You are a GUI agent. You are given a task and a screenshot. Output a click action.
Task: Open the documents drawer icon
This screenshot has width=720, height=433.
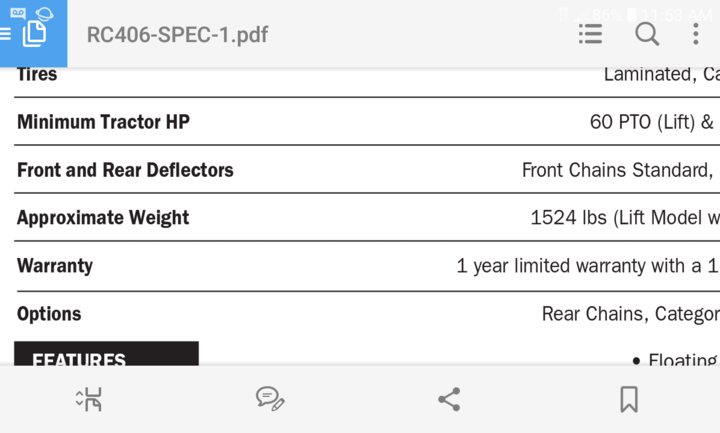[x=33, y=34]
